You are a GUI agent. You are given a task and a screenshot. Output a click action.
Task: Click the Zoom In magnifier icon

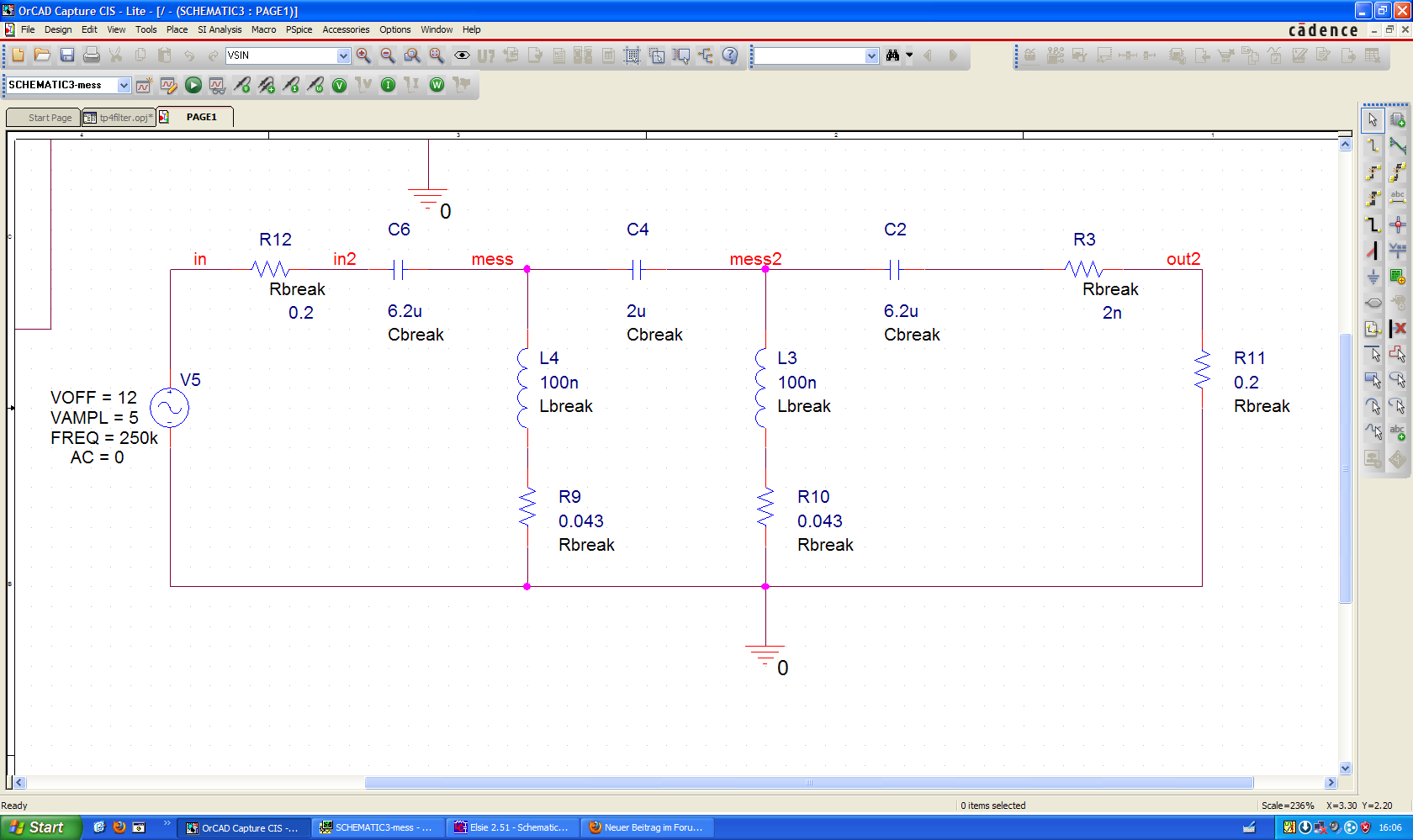(x=363, y=55)
